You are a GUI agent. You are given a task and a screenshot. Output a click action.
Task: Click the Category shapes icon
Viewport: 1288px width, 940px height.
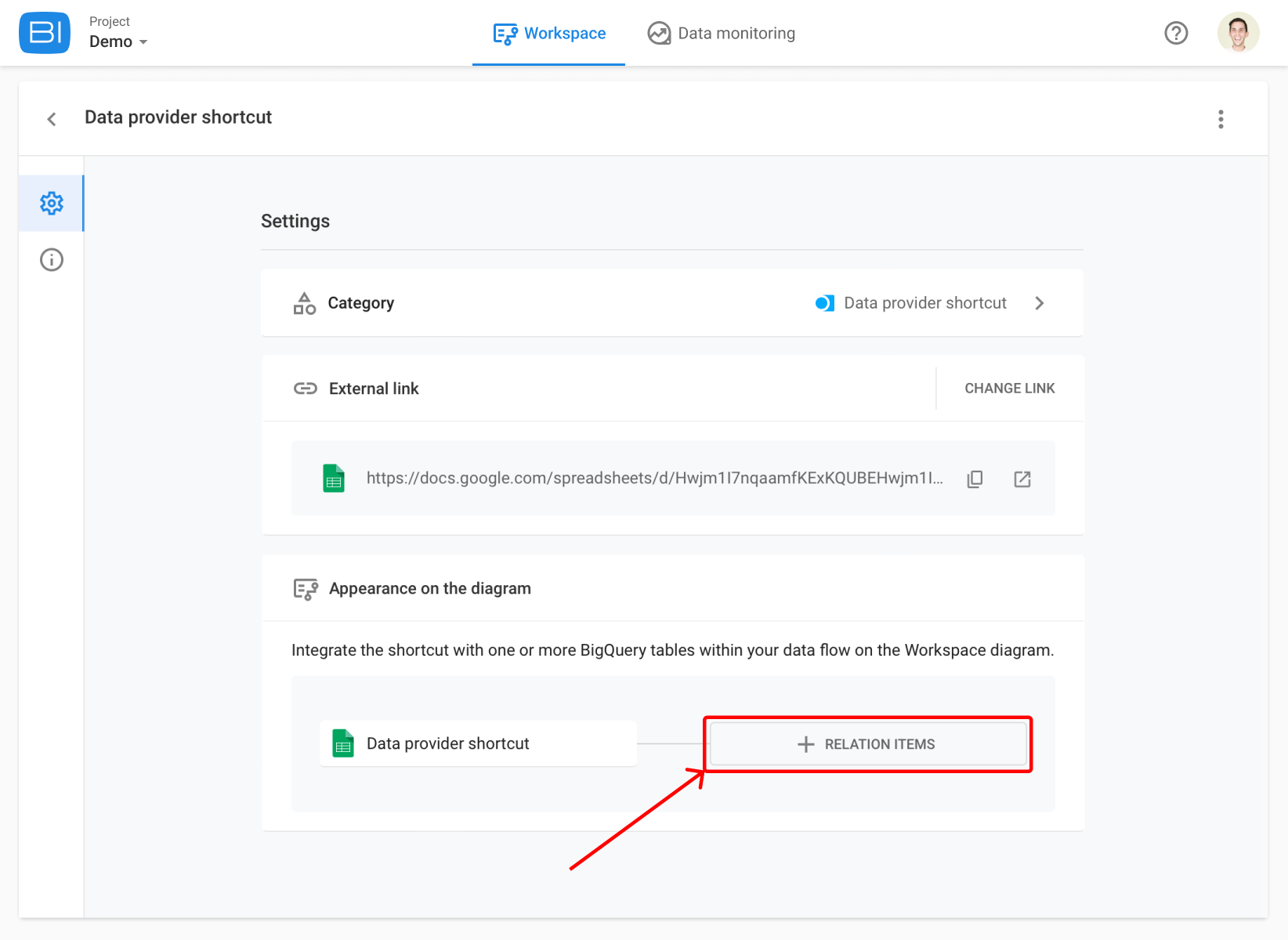tap(305, 303)
